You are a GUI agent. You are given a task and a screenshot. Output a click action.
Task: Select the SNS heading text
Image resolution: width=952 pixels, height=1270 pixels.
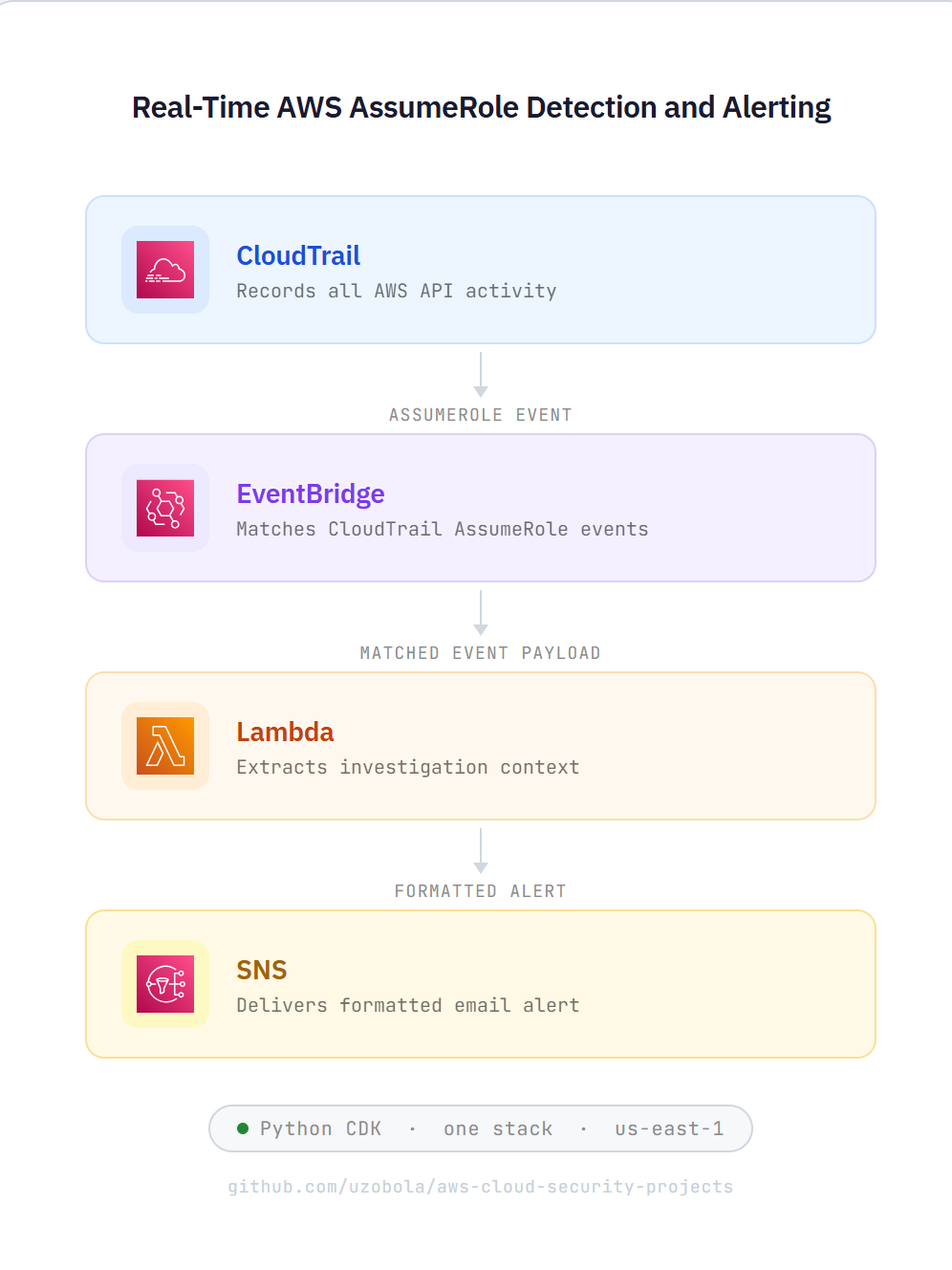(262, 970)
